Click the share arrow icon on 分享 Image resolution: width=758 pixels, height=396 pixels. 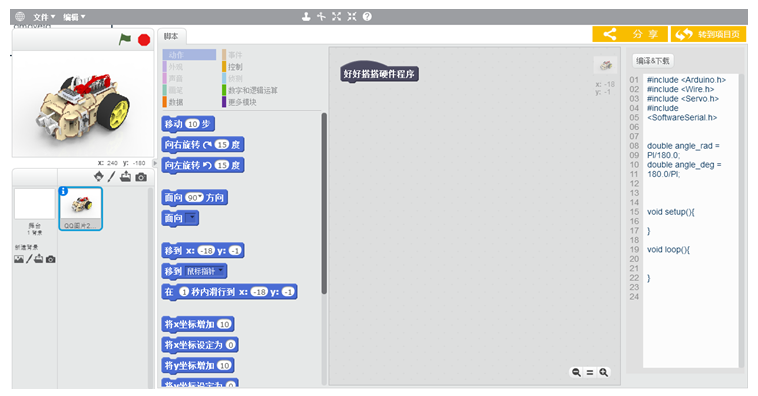(x=610, y=34)
